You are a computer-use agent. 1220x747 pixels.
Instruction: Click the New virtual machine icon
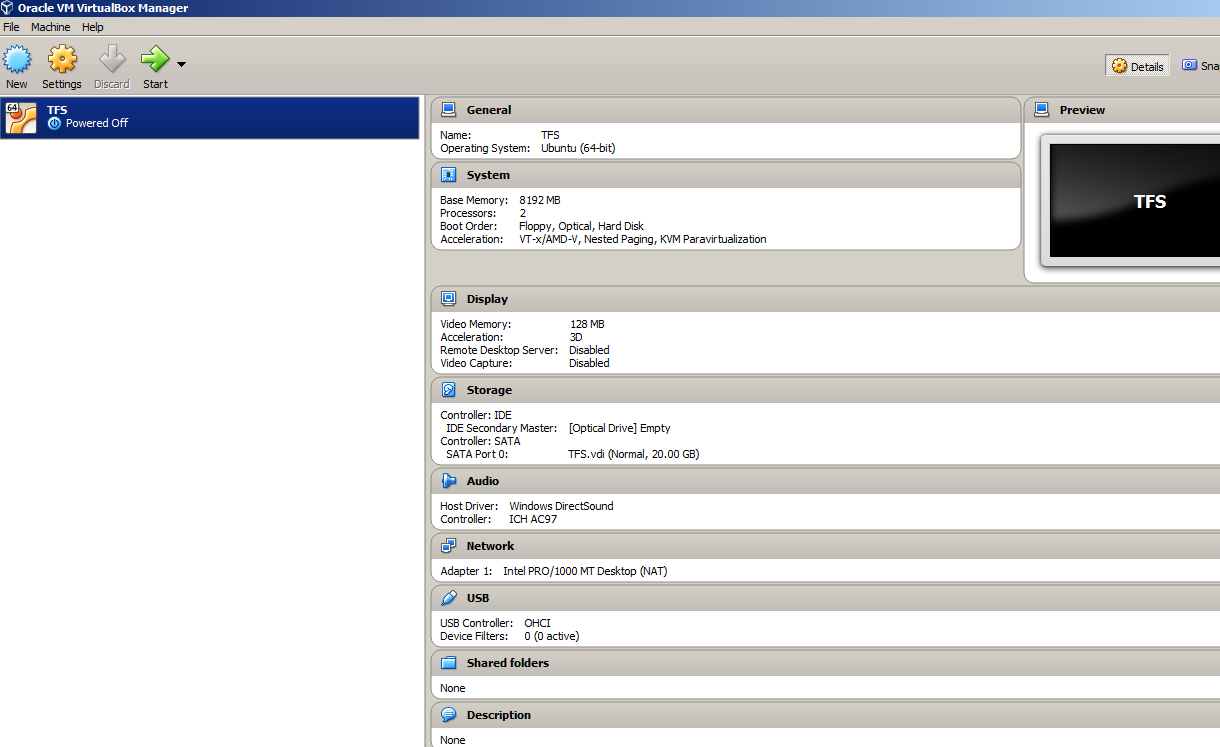(x=17, y=60)
